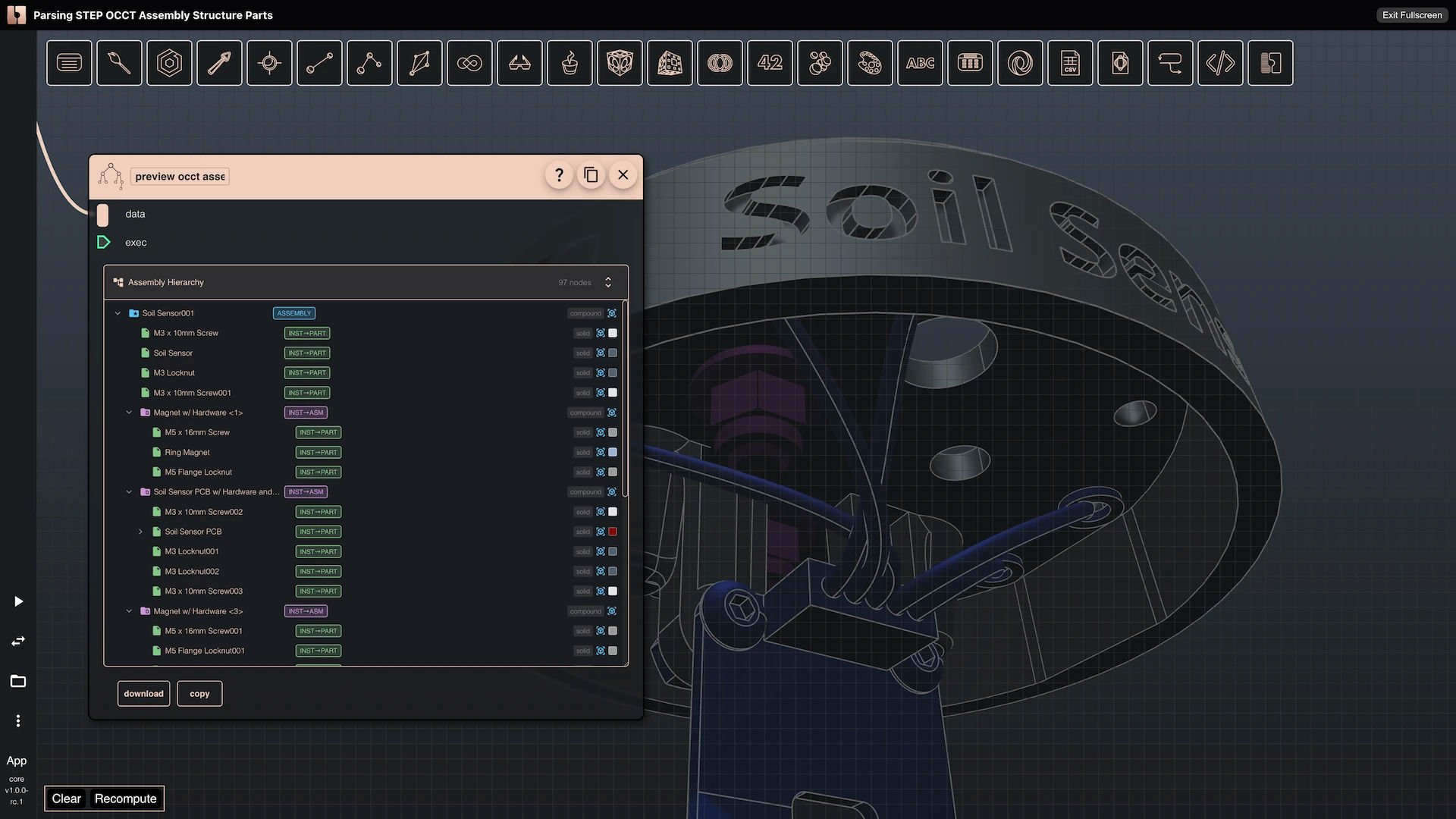1456x819 pixels.
Task: Click the '42' number category icon
Action: click(x=770, y=63)
